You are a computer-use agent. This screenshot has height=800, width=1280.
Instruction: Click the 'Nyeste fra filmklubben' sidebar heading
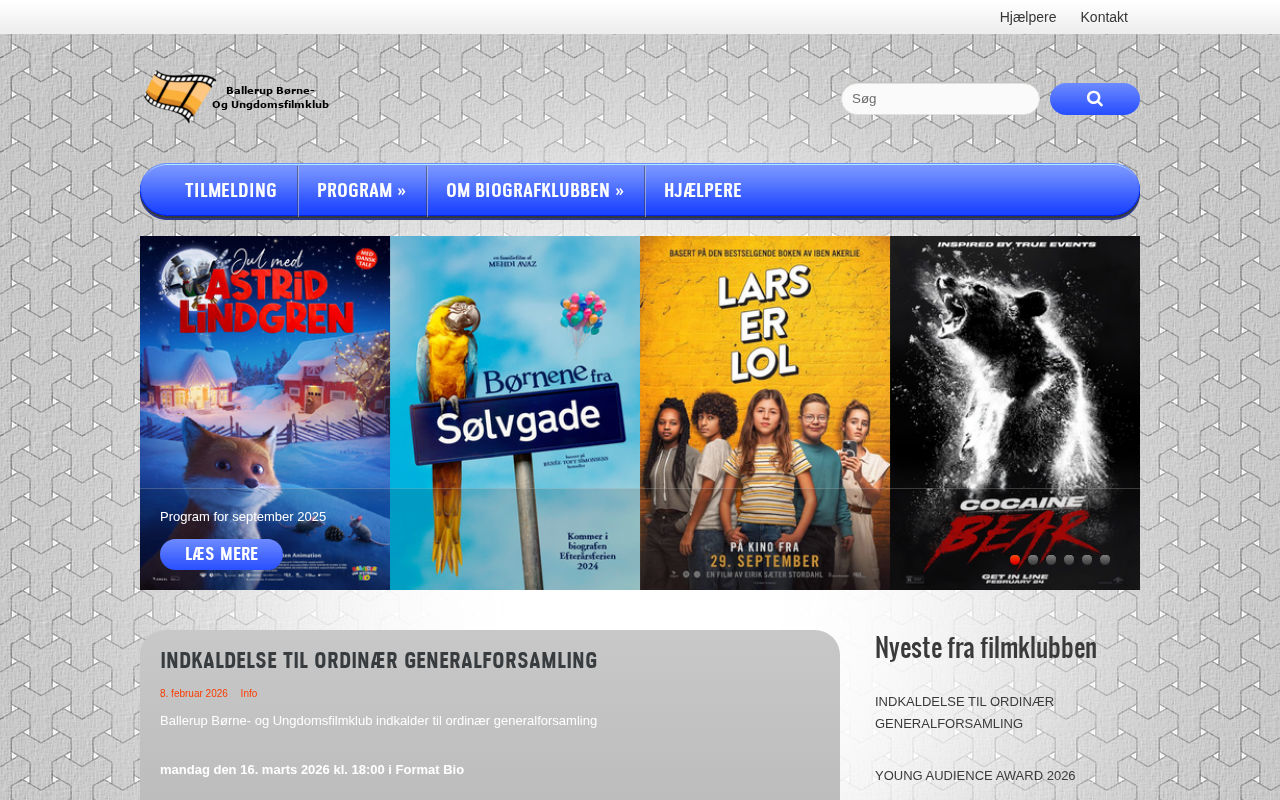click(986, 649)
